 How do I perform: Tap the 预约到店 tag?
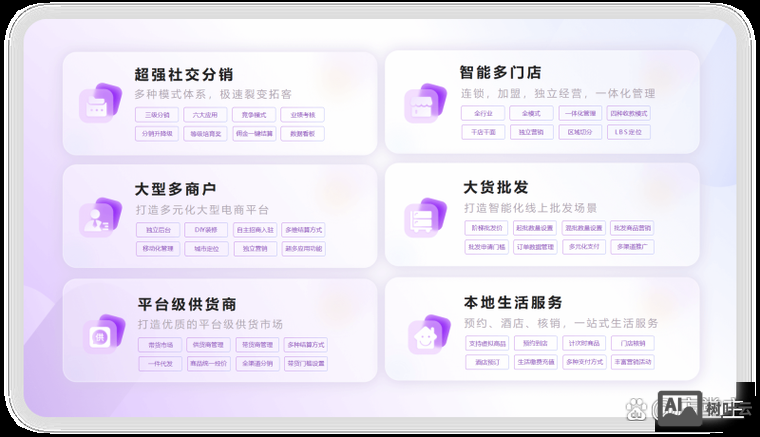point(536,343)
